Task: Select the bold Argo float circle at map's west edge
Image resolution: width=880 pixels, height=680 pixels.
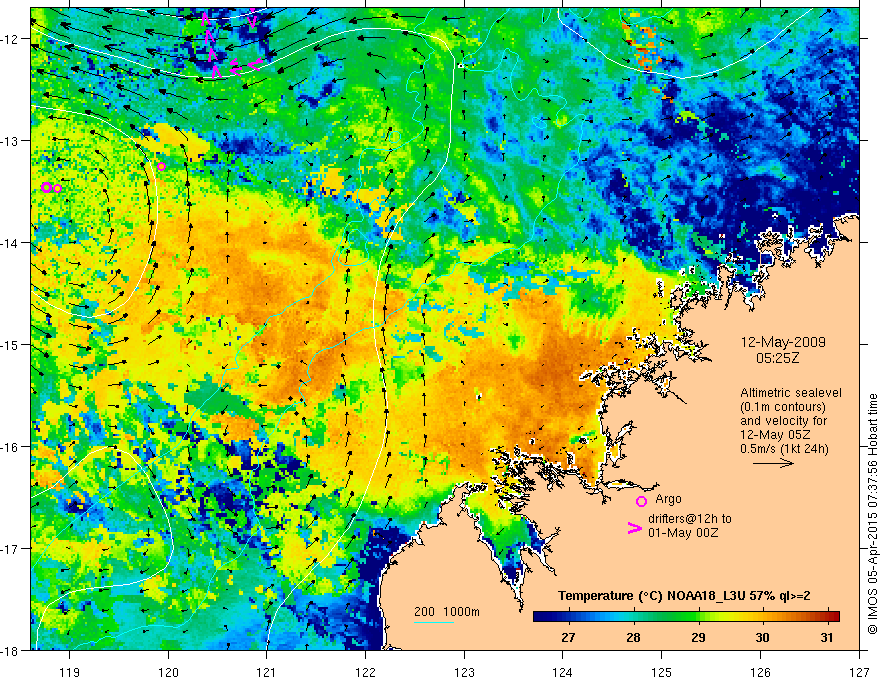Action: click(47, 187)
